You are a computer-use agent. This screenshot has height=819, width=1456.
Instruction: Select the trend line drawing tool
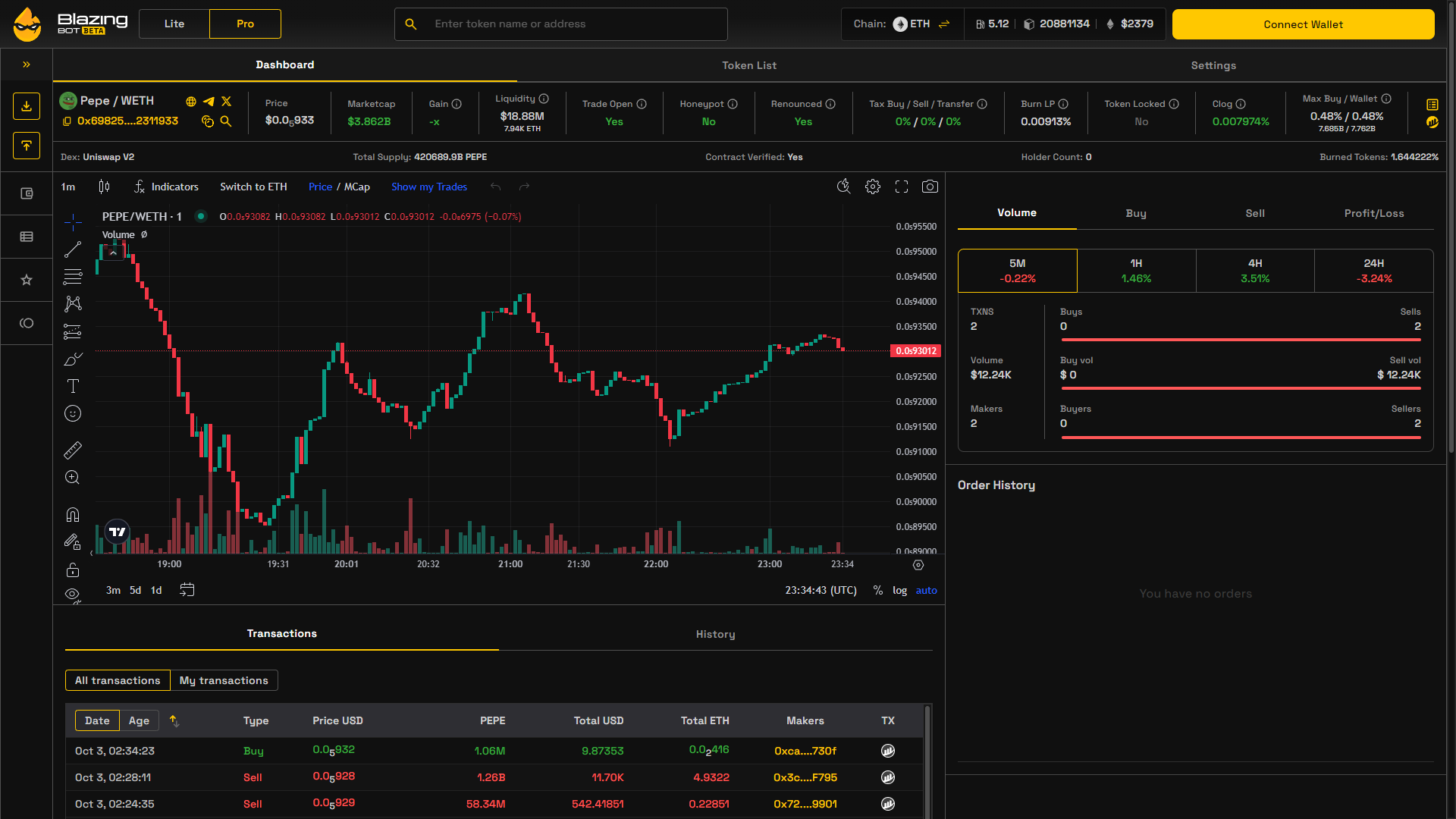click(73, 249)
